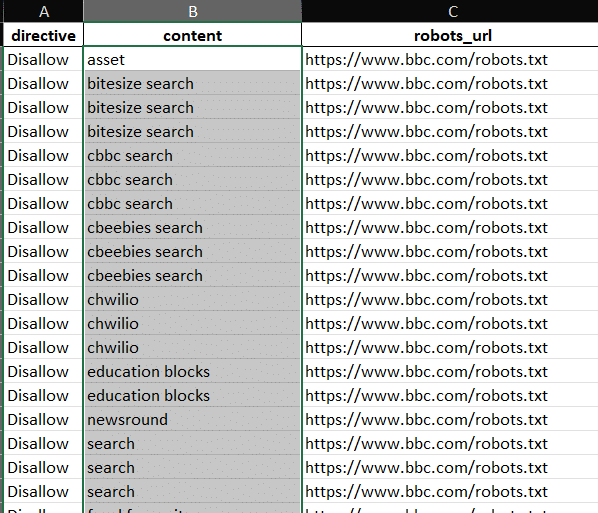Viewport: 598px width, 513px height.
Task: Select column B header
Action: [x=193, y=11]
